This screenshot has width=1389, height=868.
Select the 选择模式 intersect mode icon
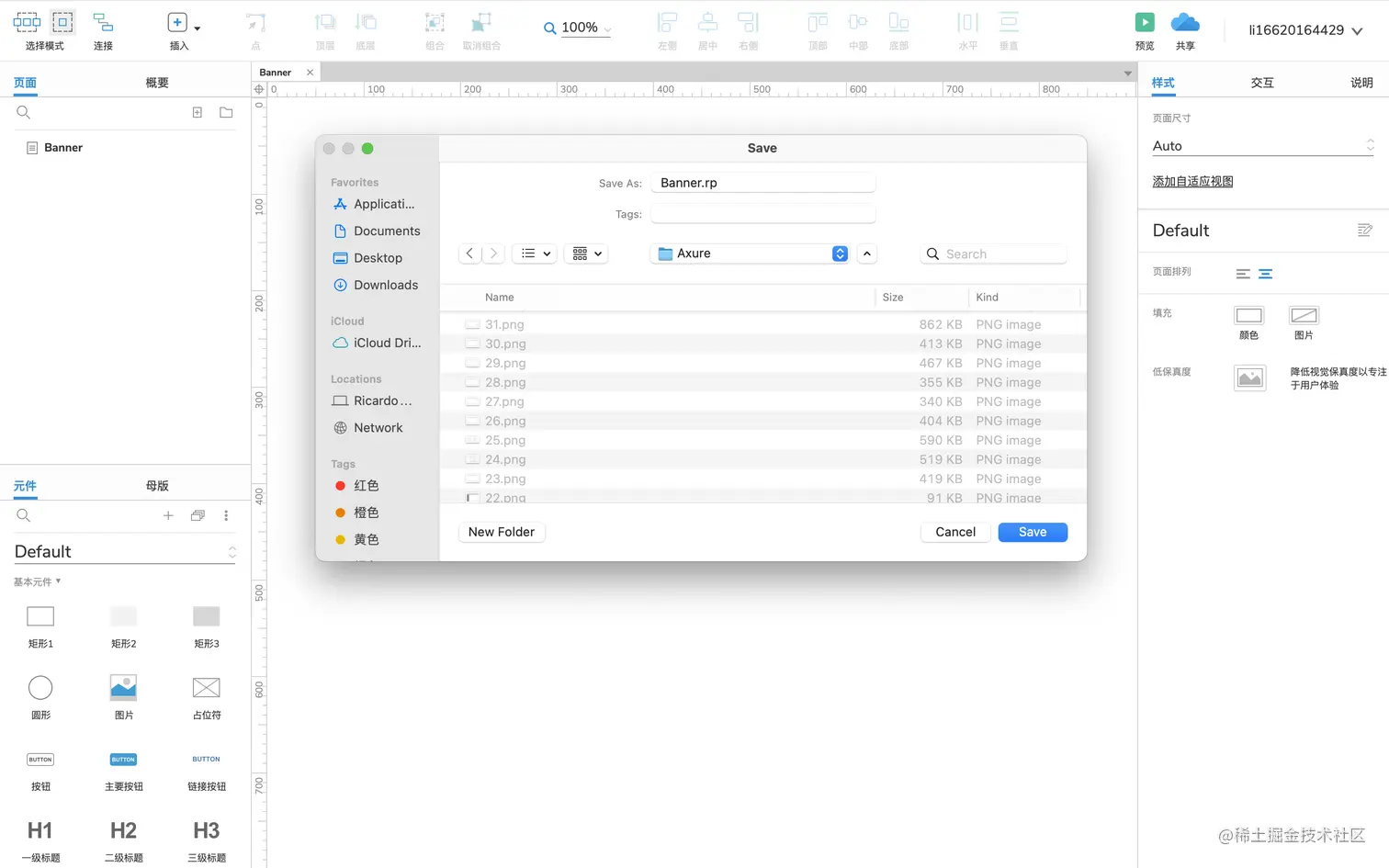(27, 22)
